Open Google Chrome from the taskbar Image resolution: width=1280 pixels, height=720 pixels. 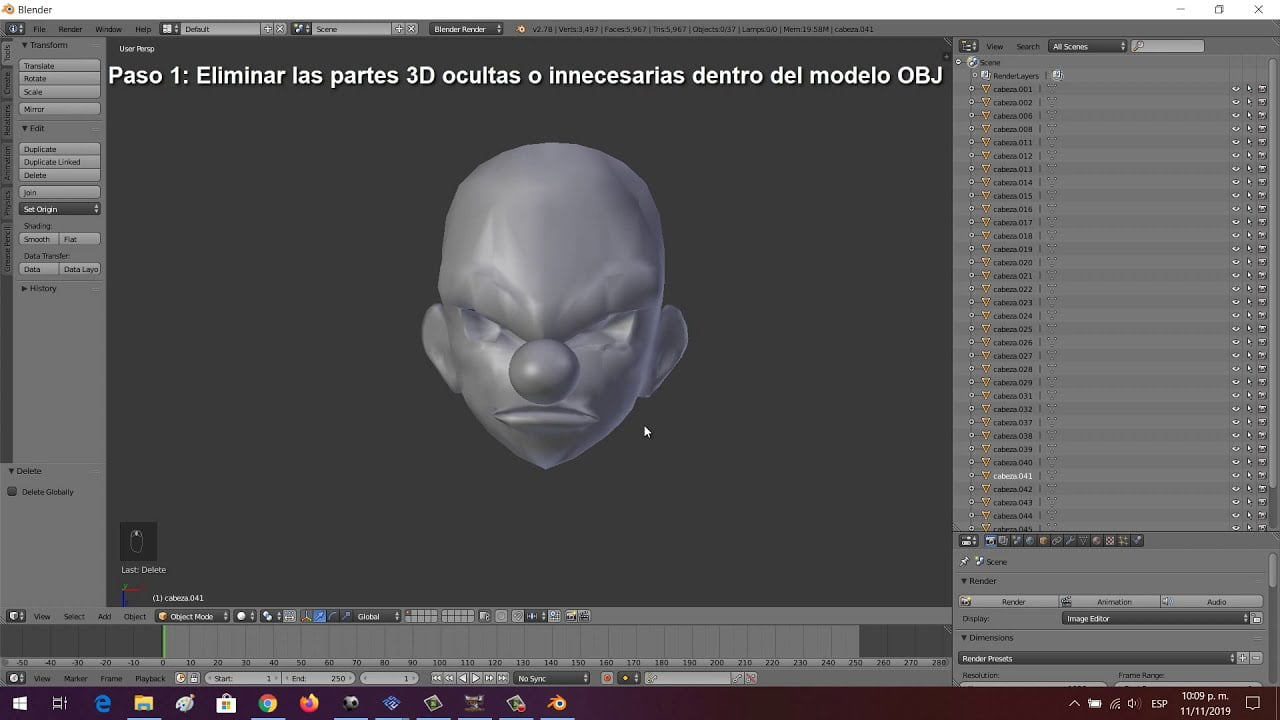tap(267, 704)
